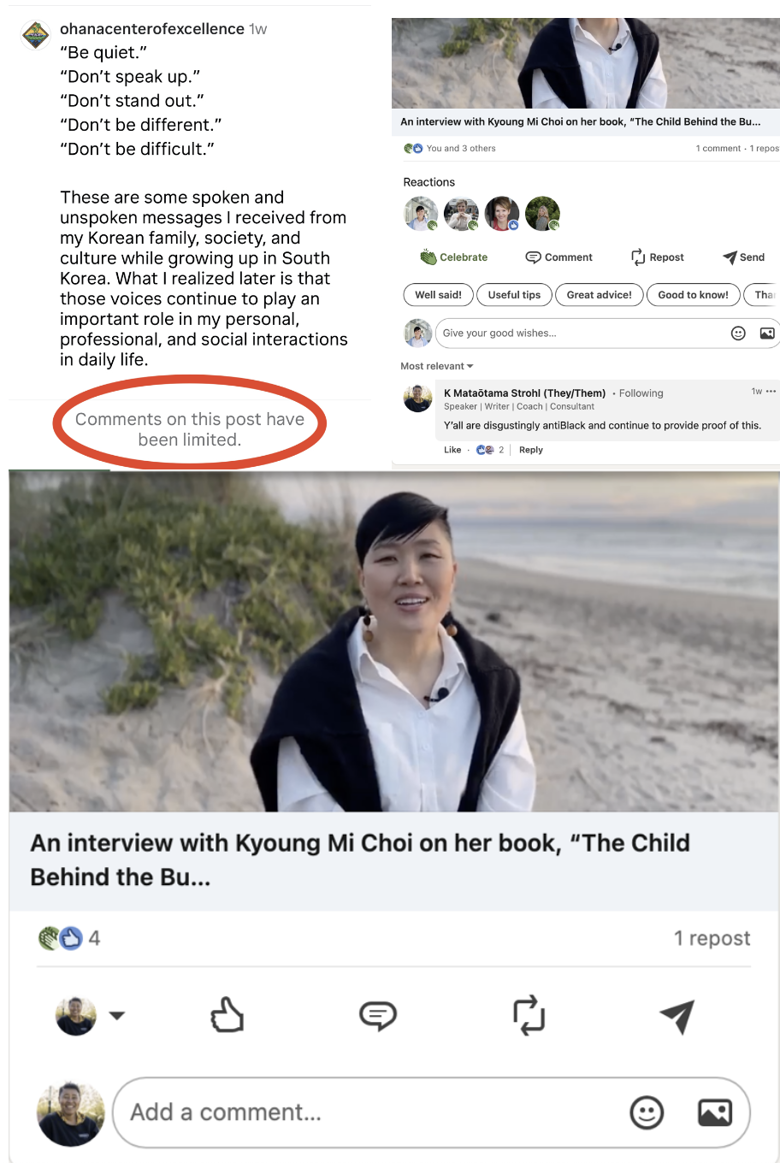Select the Well said! quick reply chip
Image resolution: width=780 pixels, height=1163 pixels.
point(438,294)
